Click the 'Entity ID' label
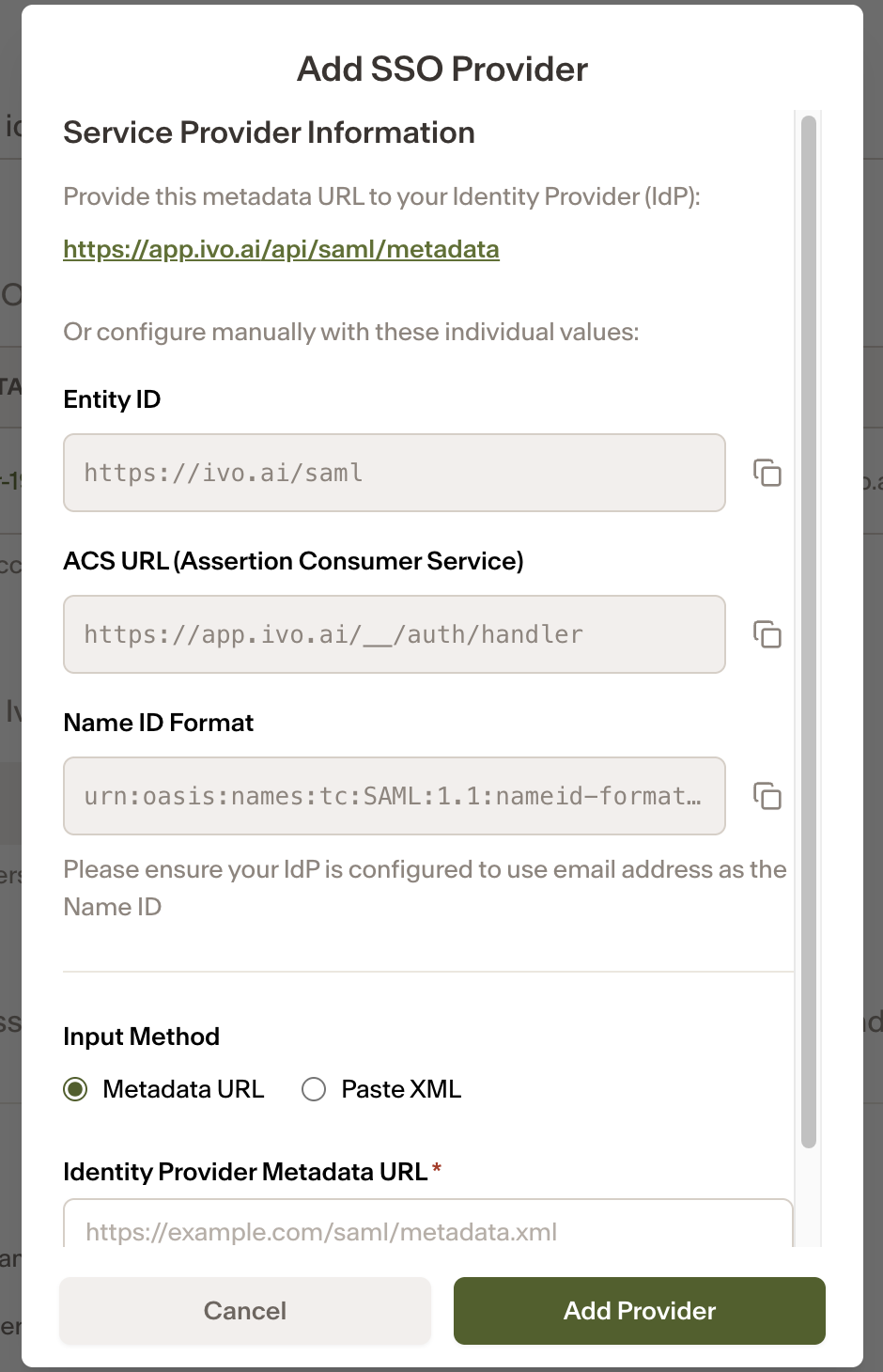Viewport: 883px width, 1372px height. tap(112, 399)
